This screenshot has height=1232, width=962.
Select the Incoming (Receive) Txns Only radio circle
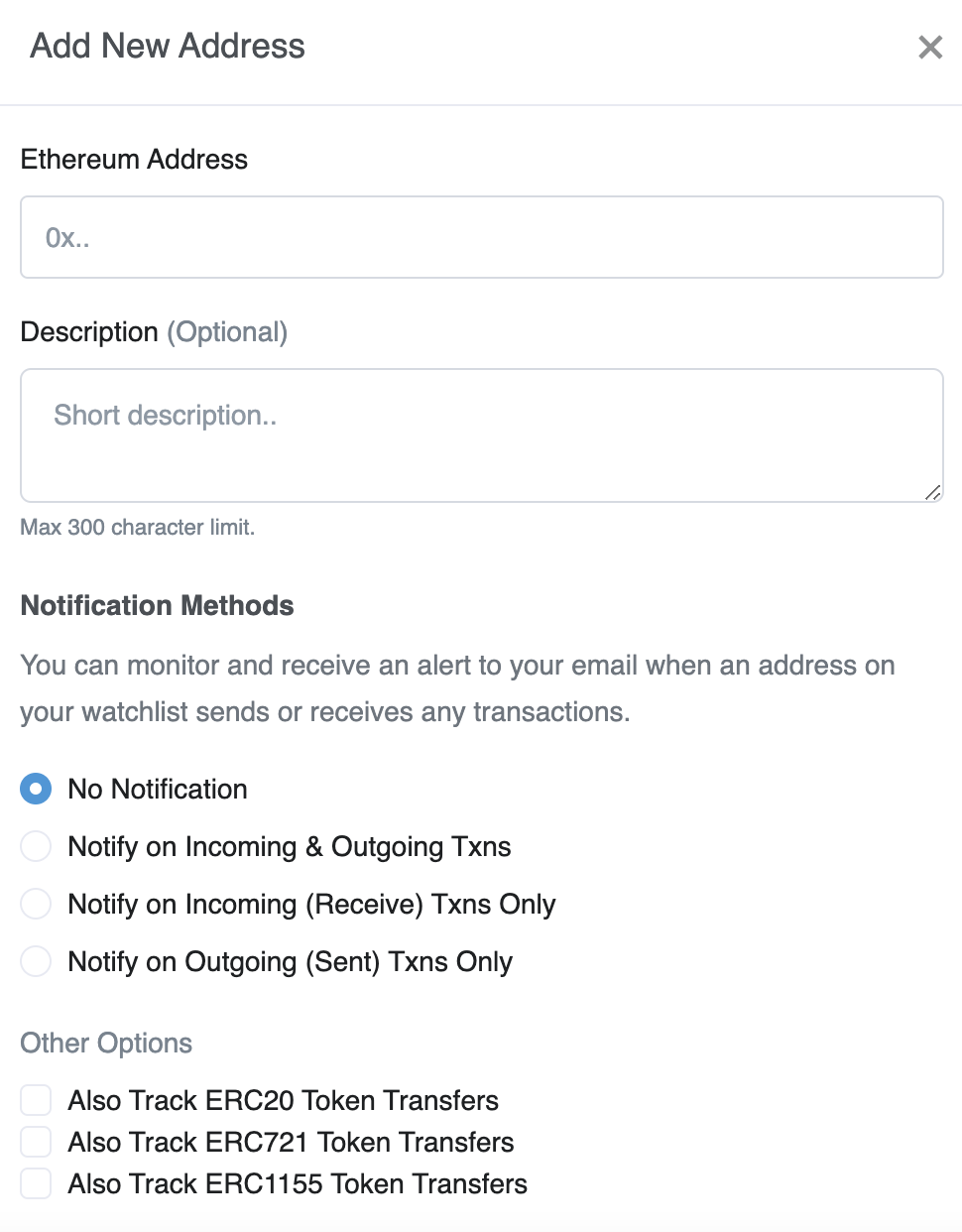(36, 905)
